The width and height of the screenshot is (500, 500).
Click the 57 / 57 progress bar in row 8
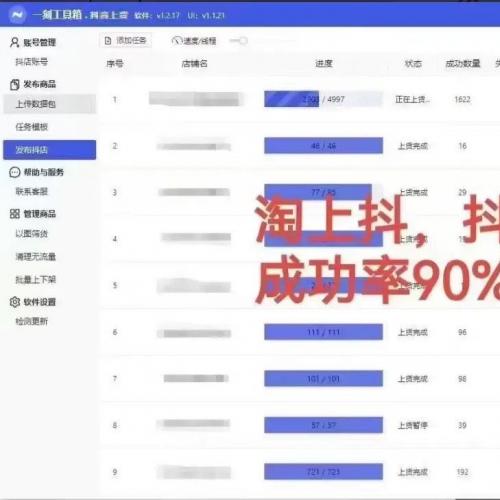323,425
